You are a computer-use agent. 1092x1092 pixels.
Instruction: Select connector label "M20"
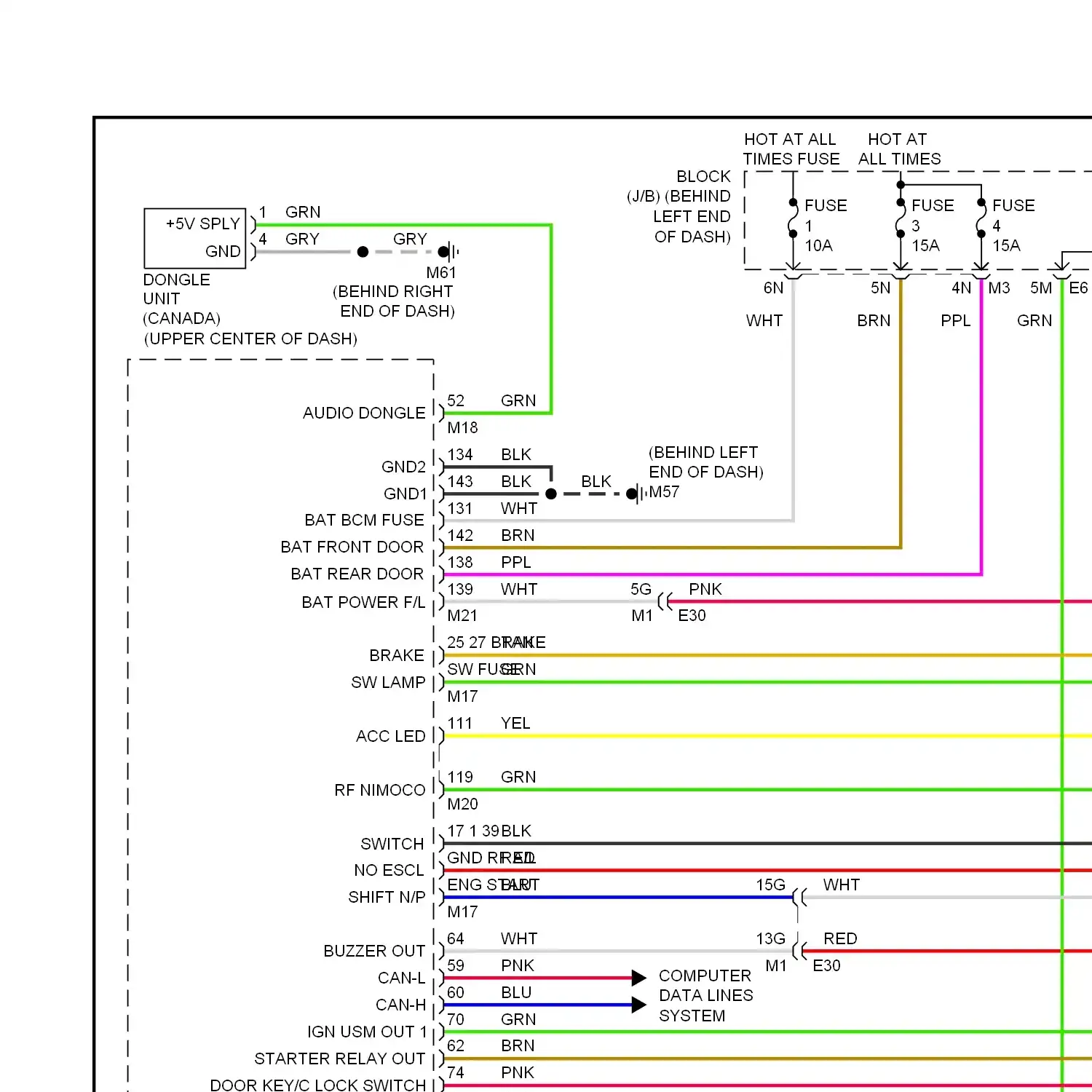[462, 804]
